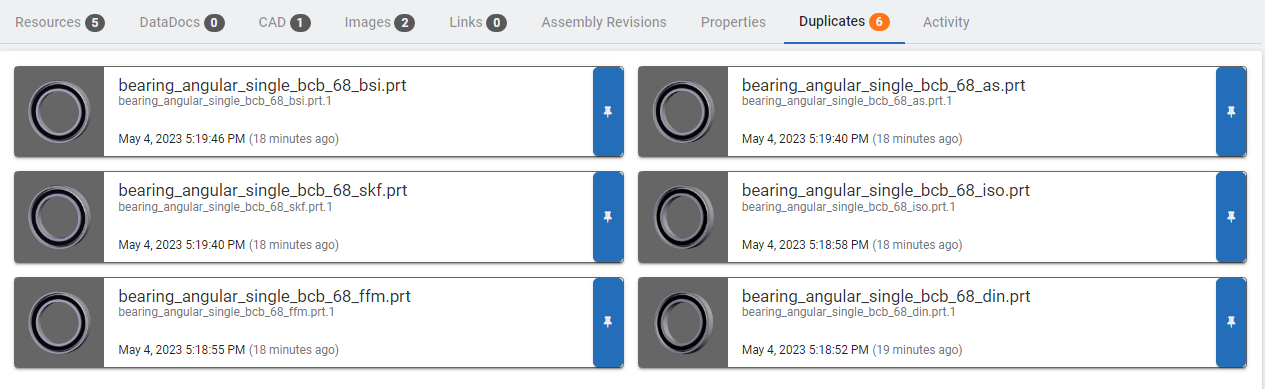Open the Resources tab

(60, 22)
